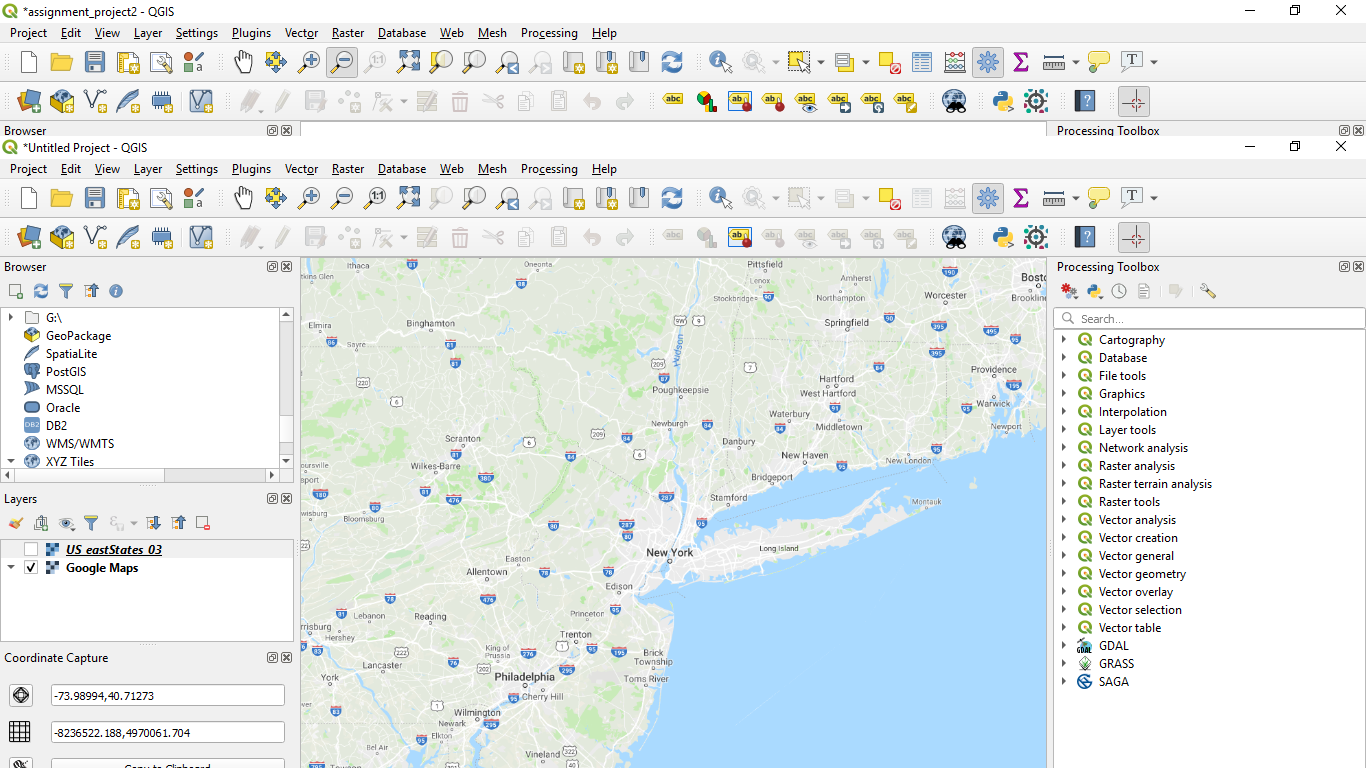Click New SpatiaLite Layer feather icon in Untitled Project toolbar
Screen dimensions: 1366x768
(128, 238)
